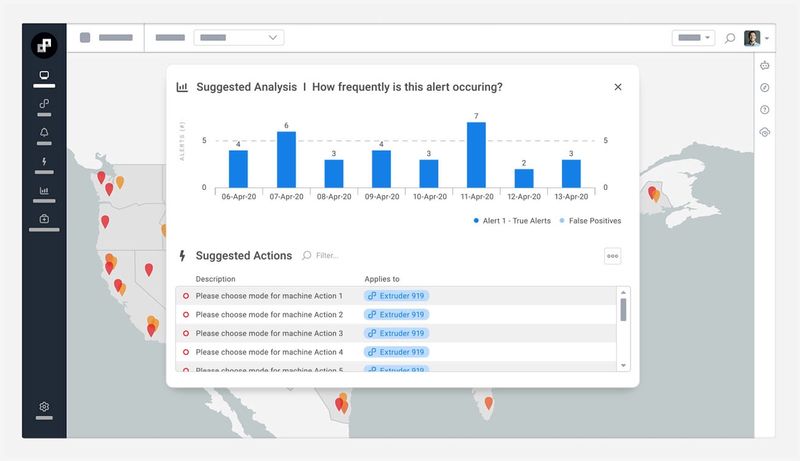The height and width of the screenshot is (461, 800).
Task: Click the app logo in sidebar
Action: [44, 45]
